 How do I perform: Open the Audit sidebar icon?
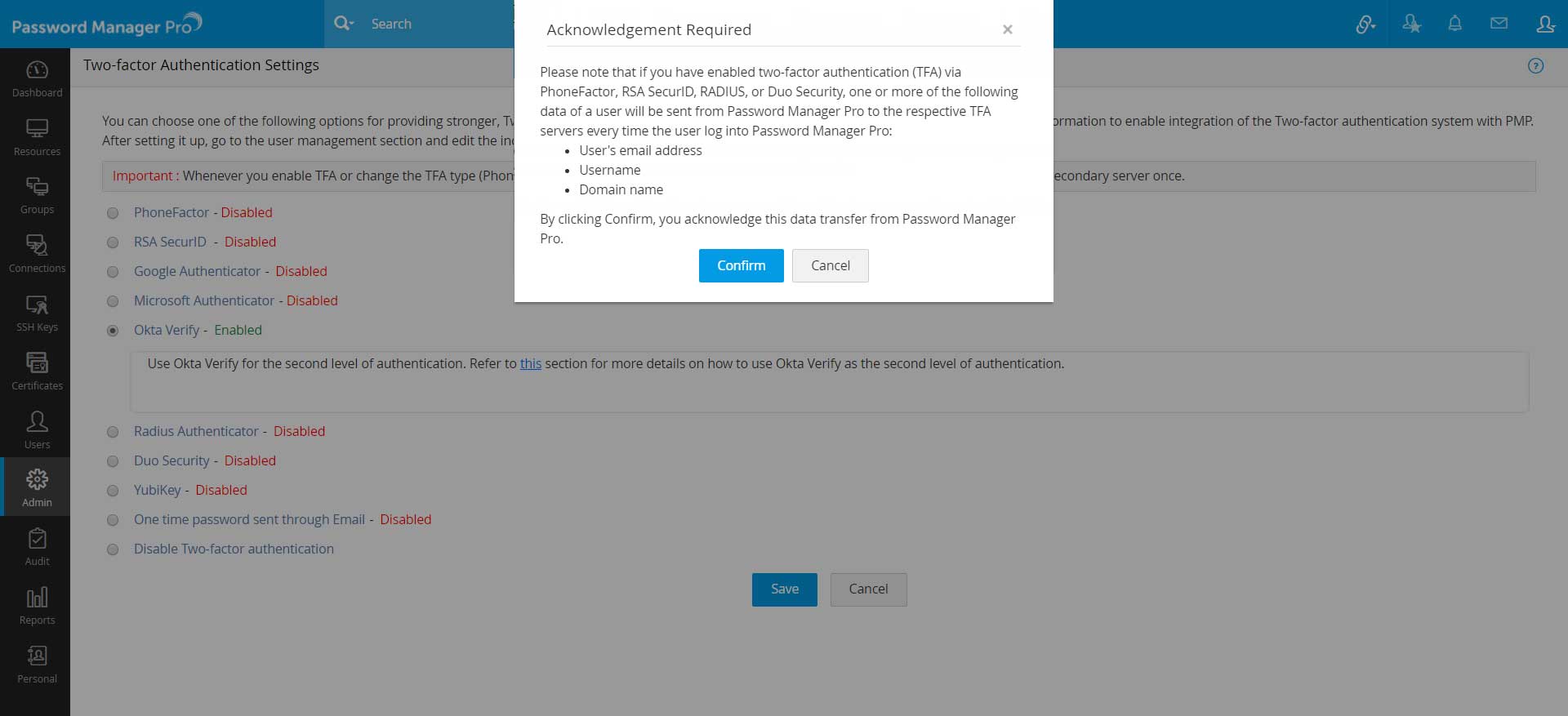pyautogui.click(x=37, y=547)
